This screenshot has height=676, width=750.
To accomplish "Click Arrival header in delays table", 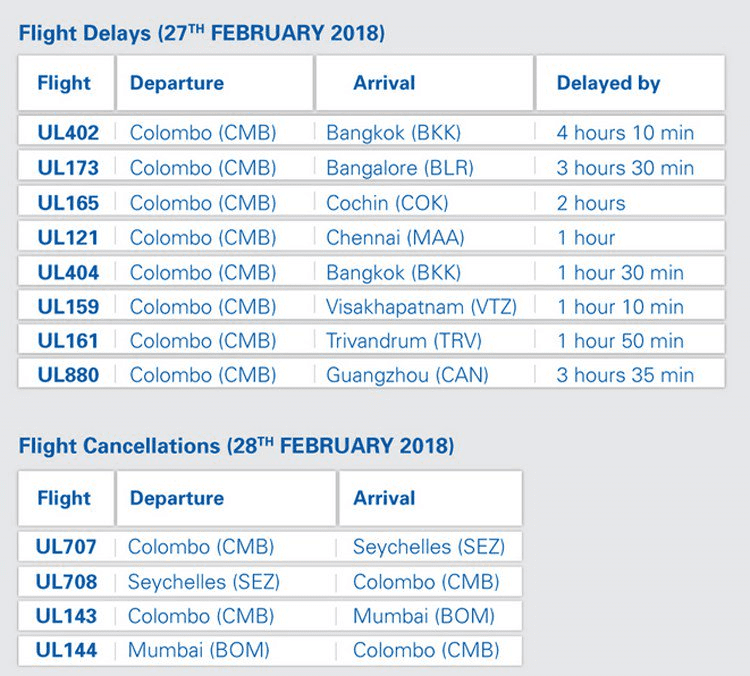I will [384, 83].
